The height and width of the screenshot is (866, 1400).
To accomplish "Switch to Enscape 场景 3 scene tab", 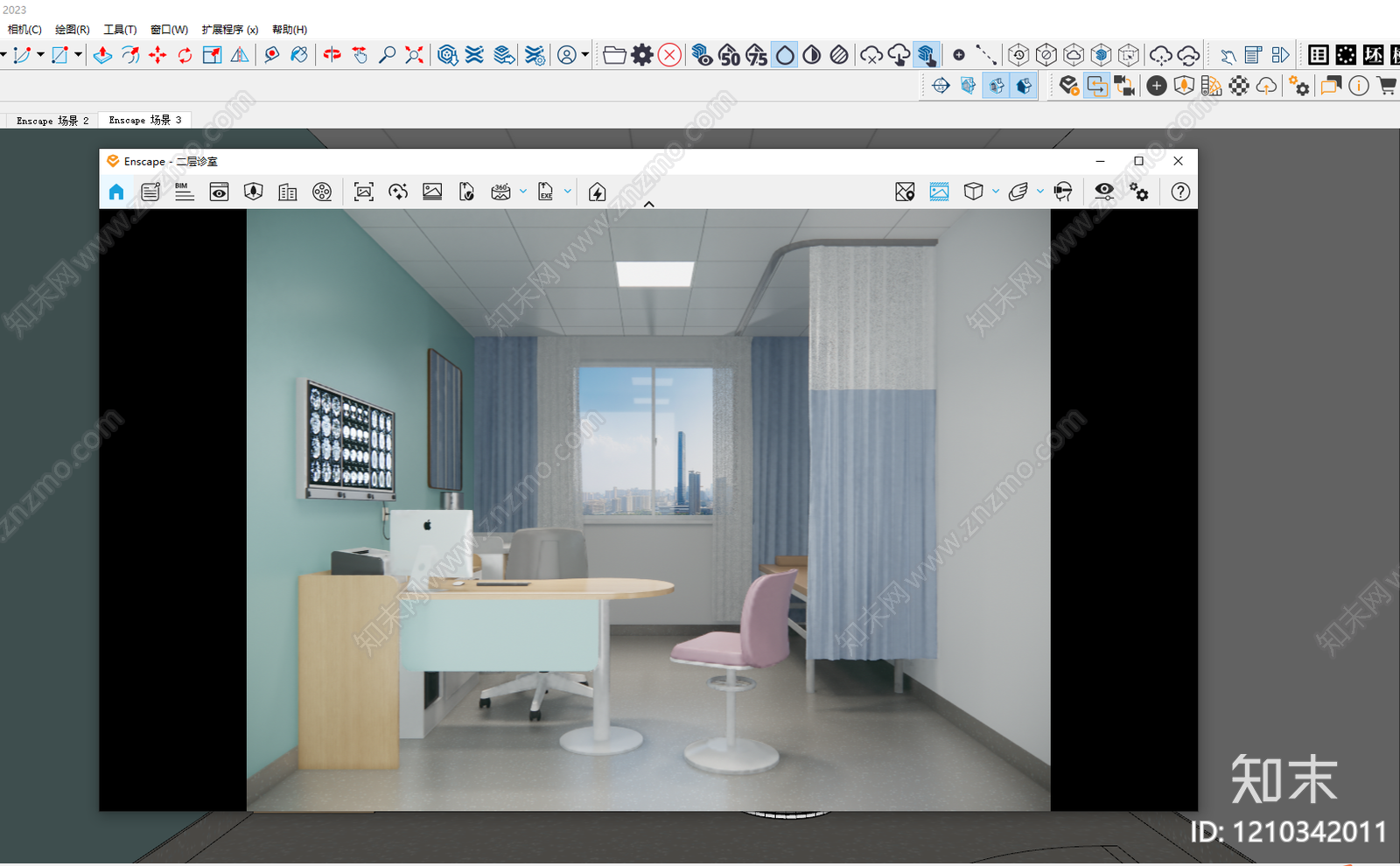I will 145,120.
